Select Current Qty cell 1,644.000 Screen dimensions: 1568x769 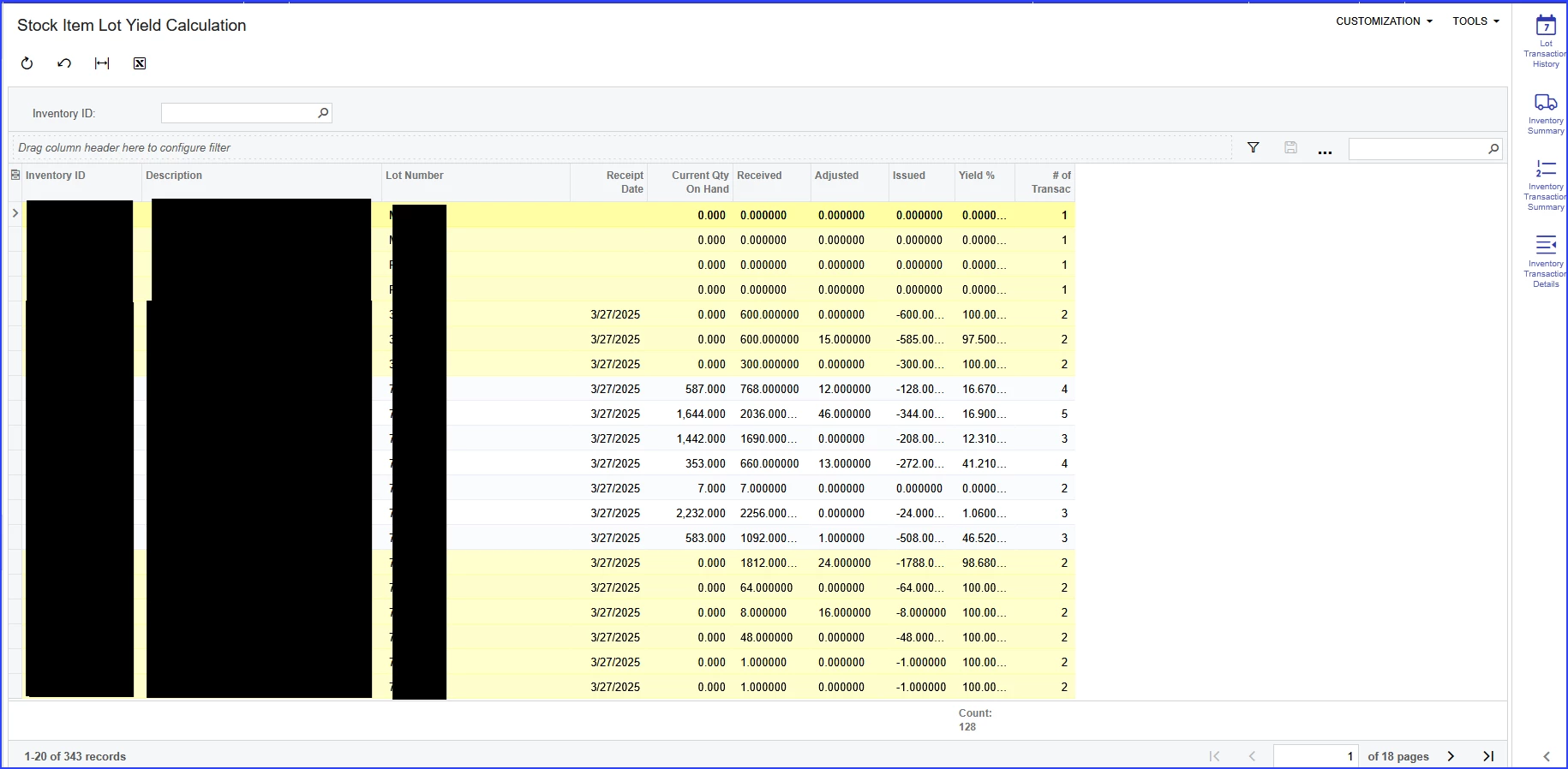tap(690, 414)
